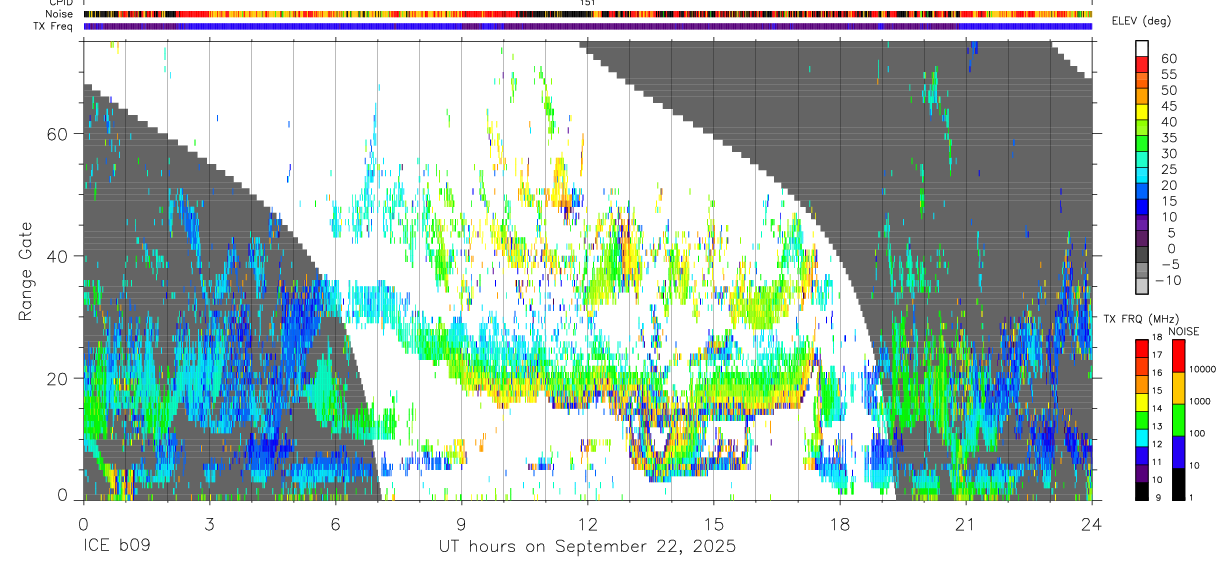
Task: Click the 'UT hours on September 22, 2025' label
Action: click(587, 547)
